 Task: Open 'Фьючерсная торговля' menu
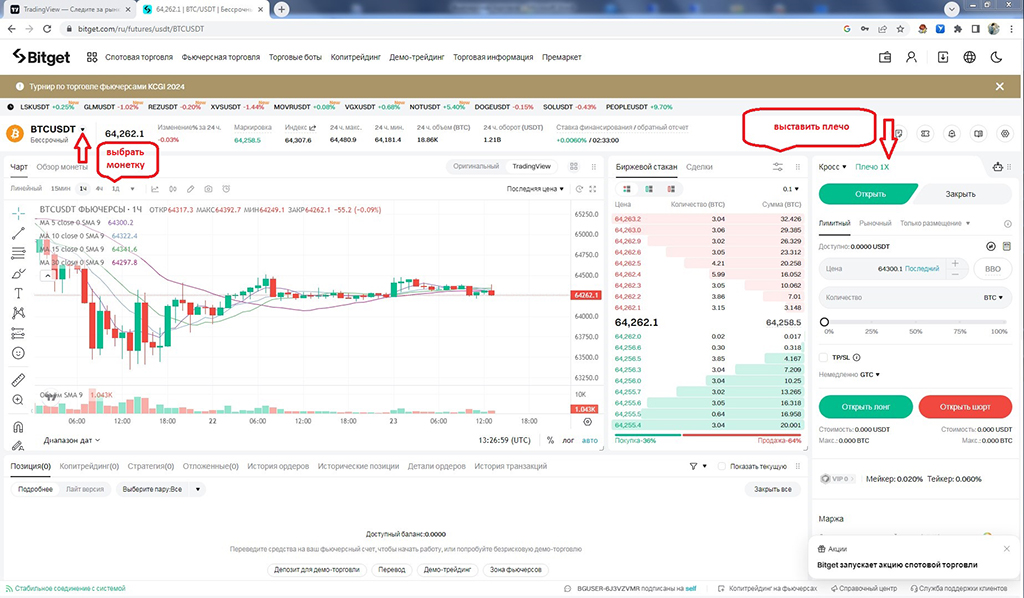coord(221,57)
